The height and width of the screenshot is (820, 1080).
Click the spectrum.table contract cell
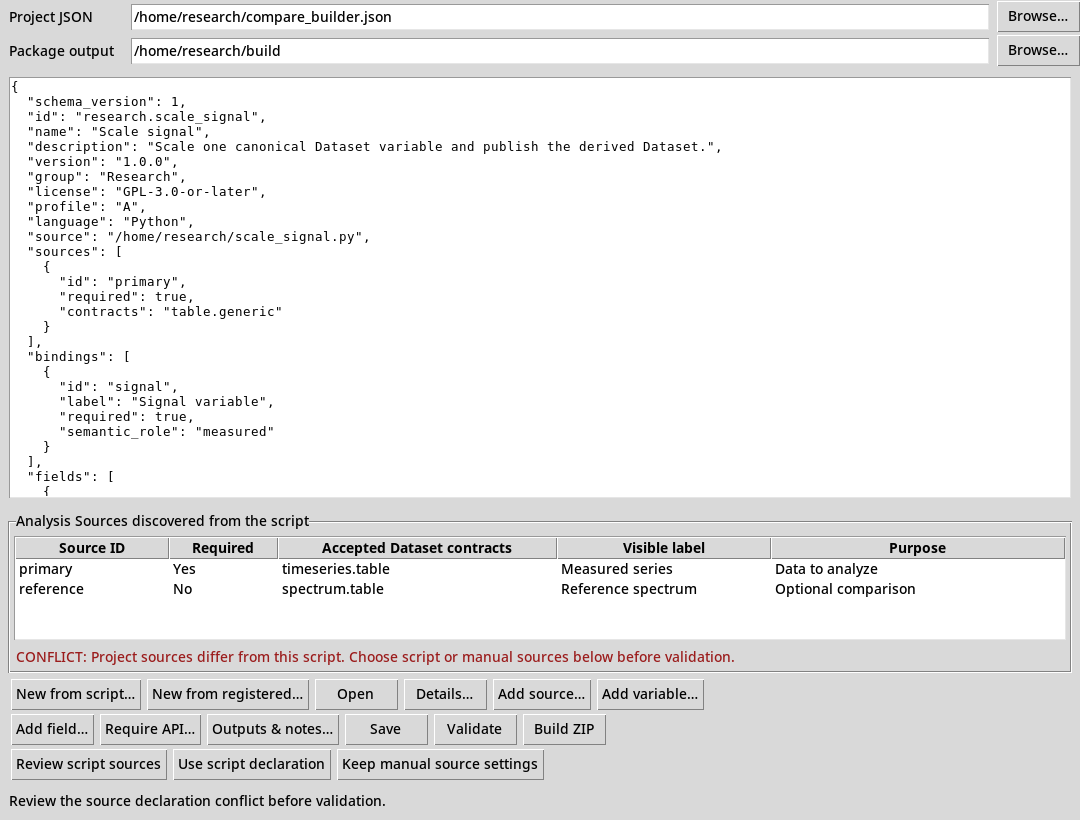point(333,589)
